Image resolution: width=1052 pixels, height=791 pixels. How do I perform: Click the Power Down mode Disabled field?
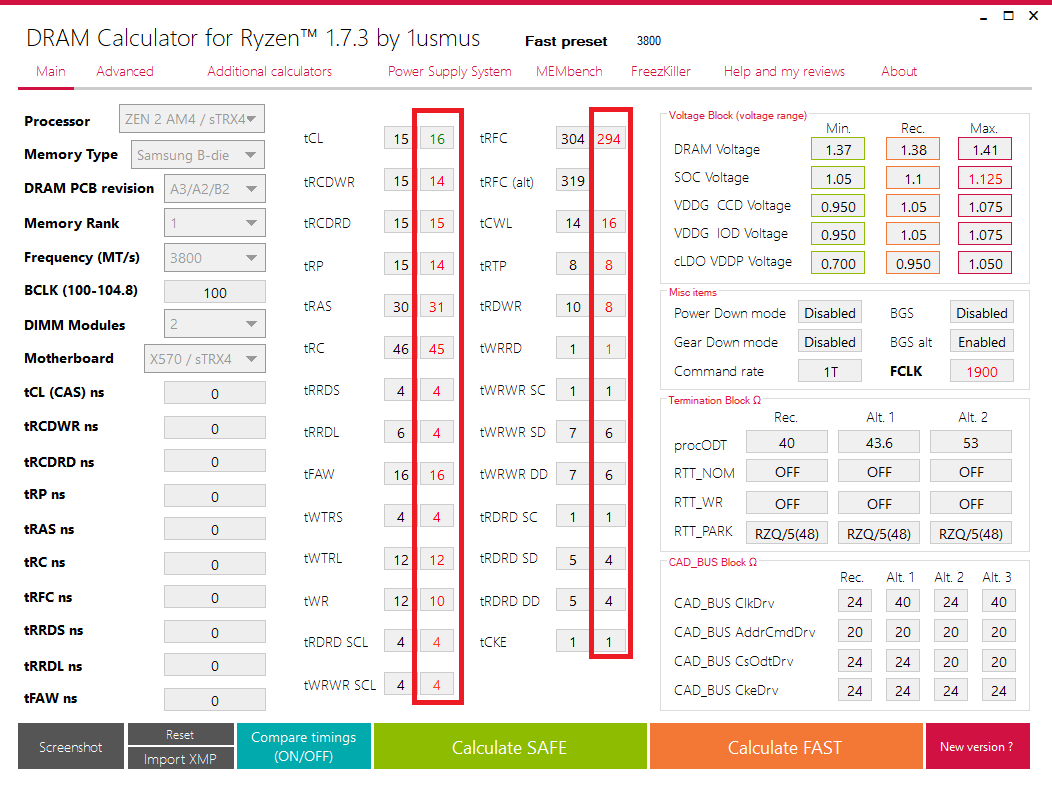pos(830,313)
